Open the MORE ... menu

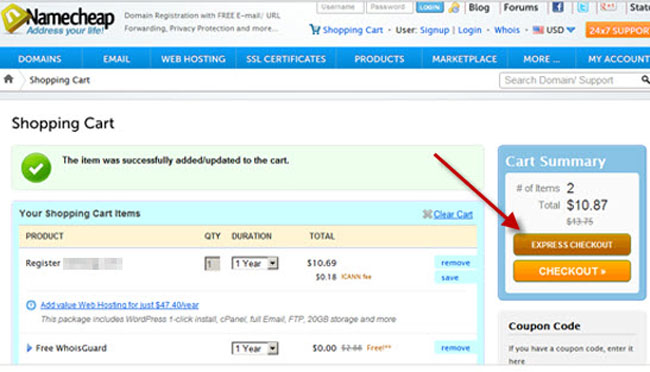(541, 59)
